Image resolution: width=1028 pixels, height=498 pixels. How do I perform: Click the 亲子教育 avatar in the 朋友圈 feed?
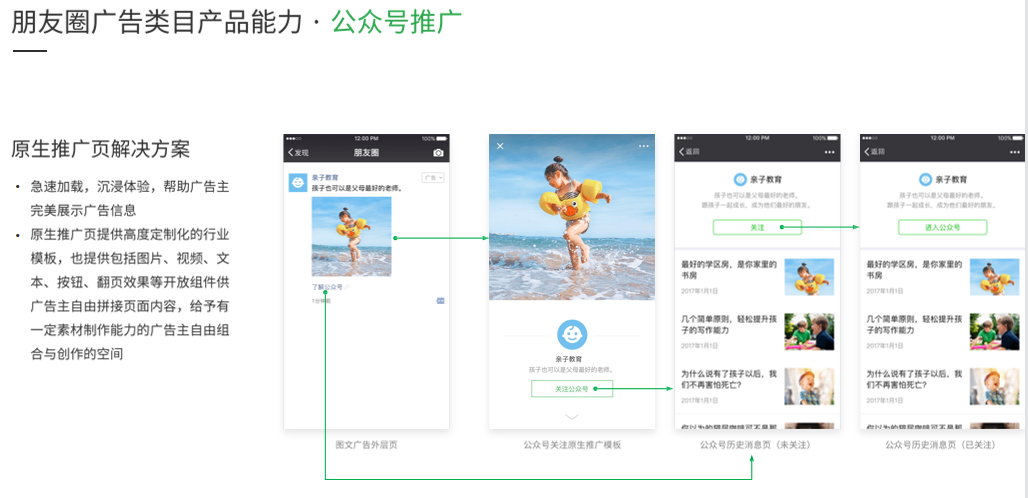click(x=298, y=183)
